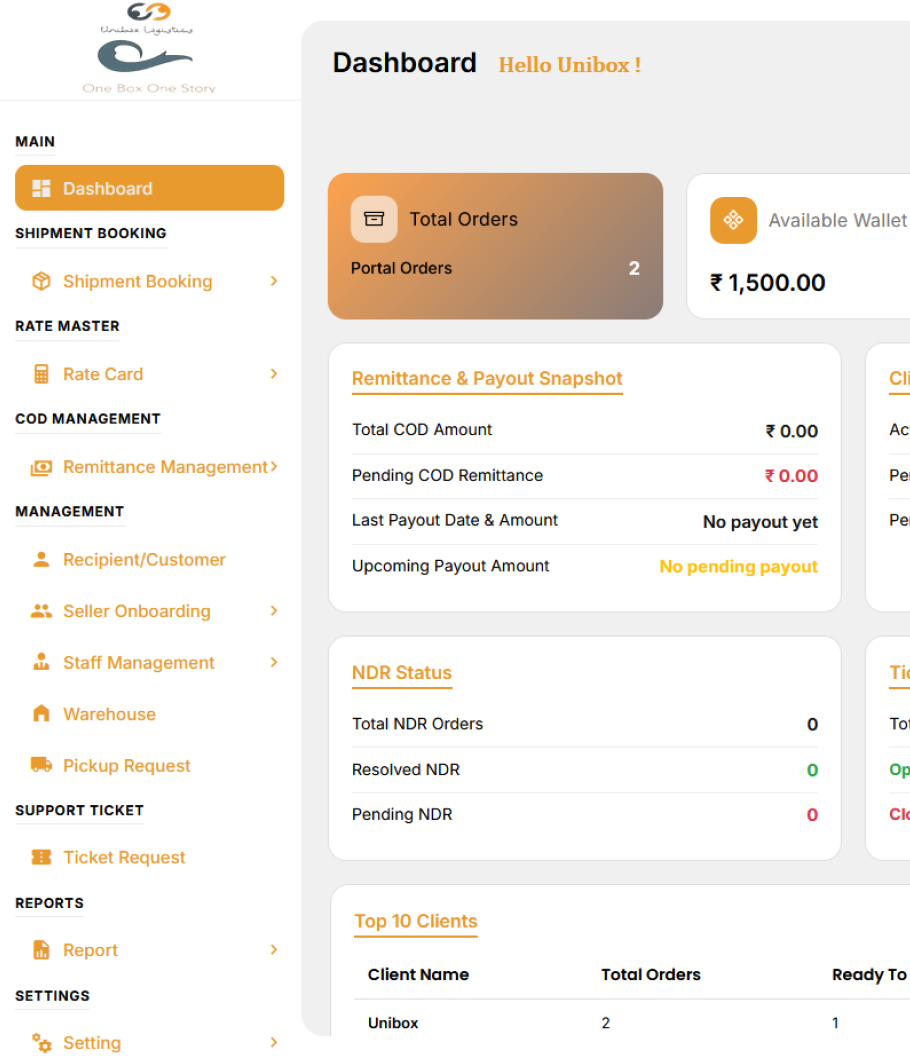The width and height of the screenshot is (910, 1058).
Task: Expand the Report chevron
Action: tap(273, 949)
